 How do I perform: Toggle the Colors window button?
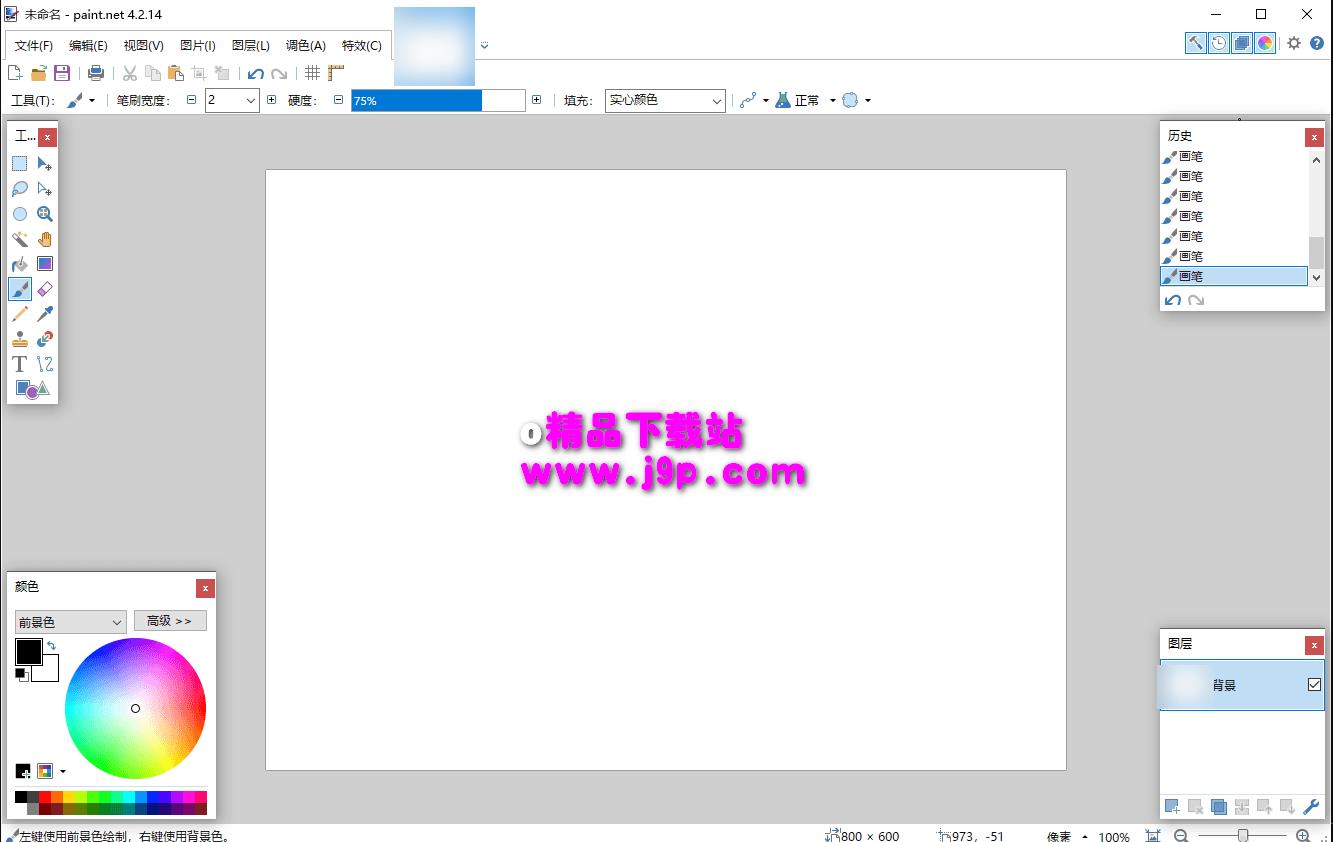tap(1265, 43)
